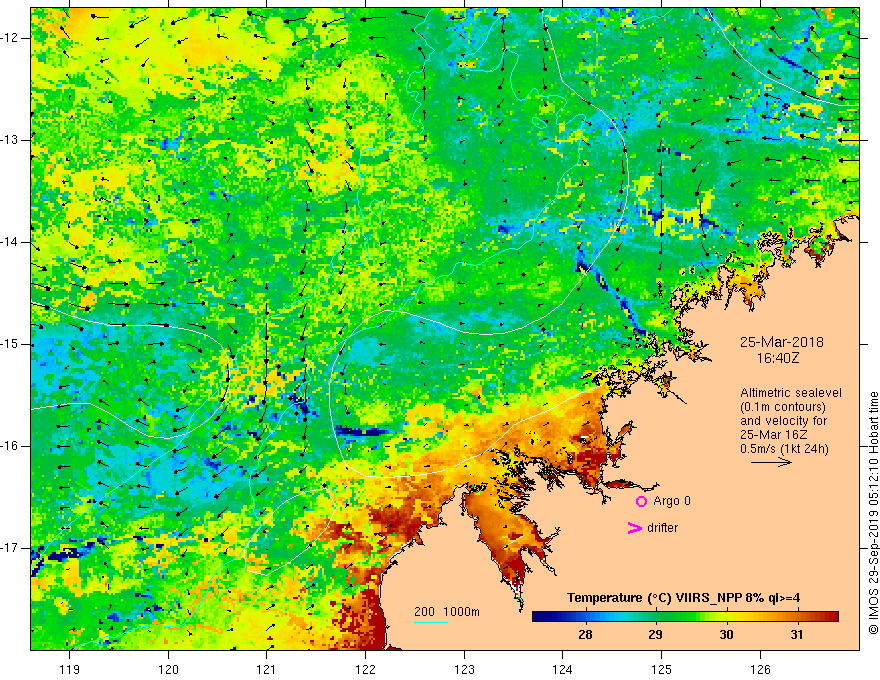Click the '(0.1m contours)' caption line
The width and height of the screenshot is (880, 680).
[x=782, y=407]
